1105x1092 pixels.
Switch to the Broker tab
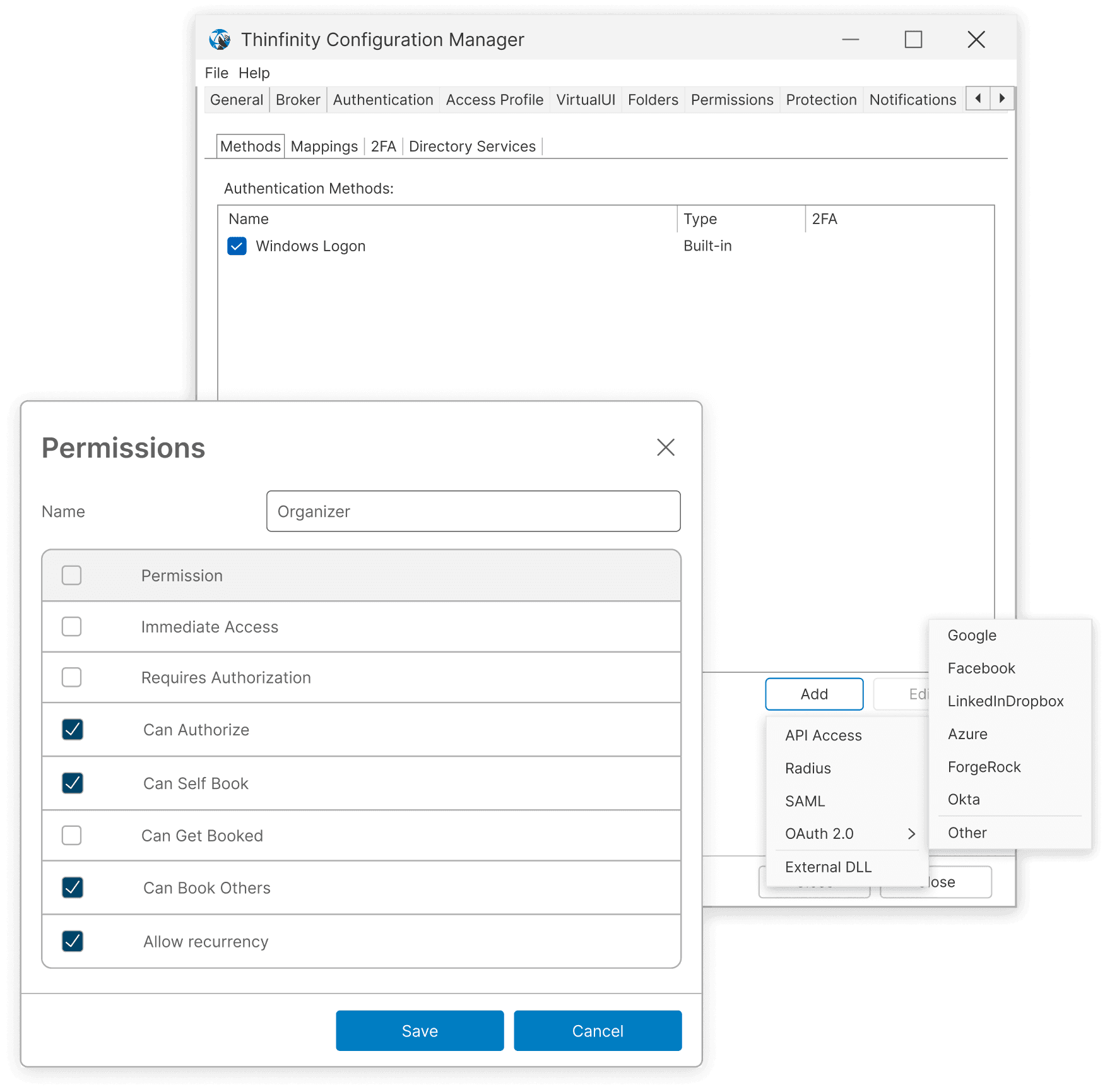click(298, 100)
